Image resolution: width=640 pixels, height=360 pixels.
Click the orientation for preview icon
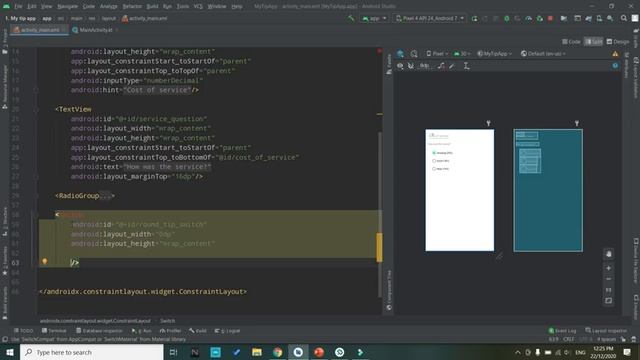414,54
